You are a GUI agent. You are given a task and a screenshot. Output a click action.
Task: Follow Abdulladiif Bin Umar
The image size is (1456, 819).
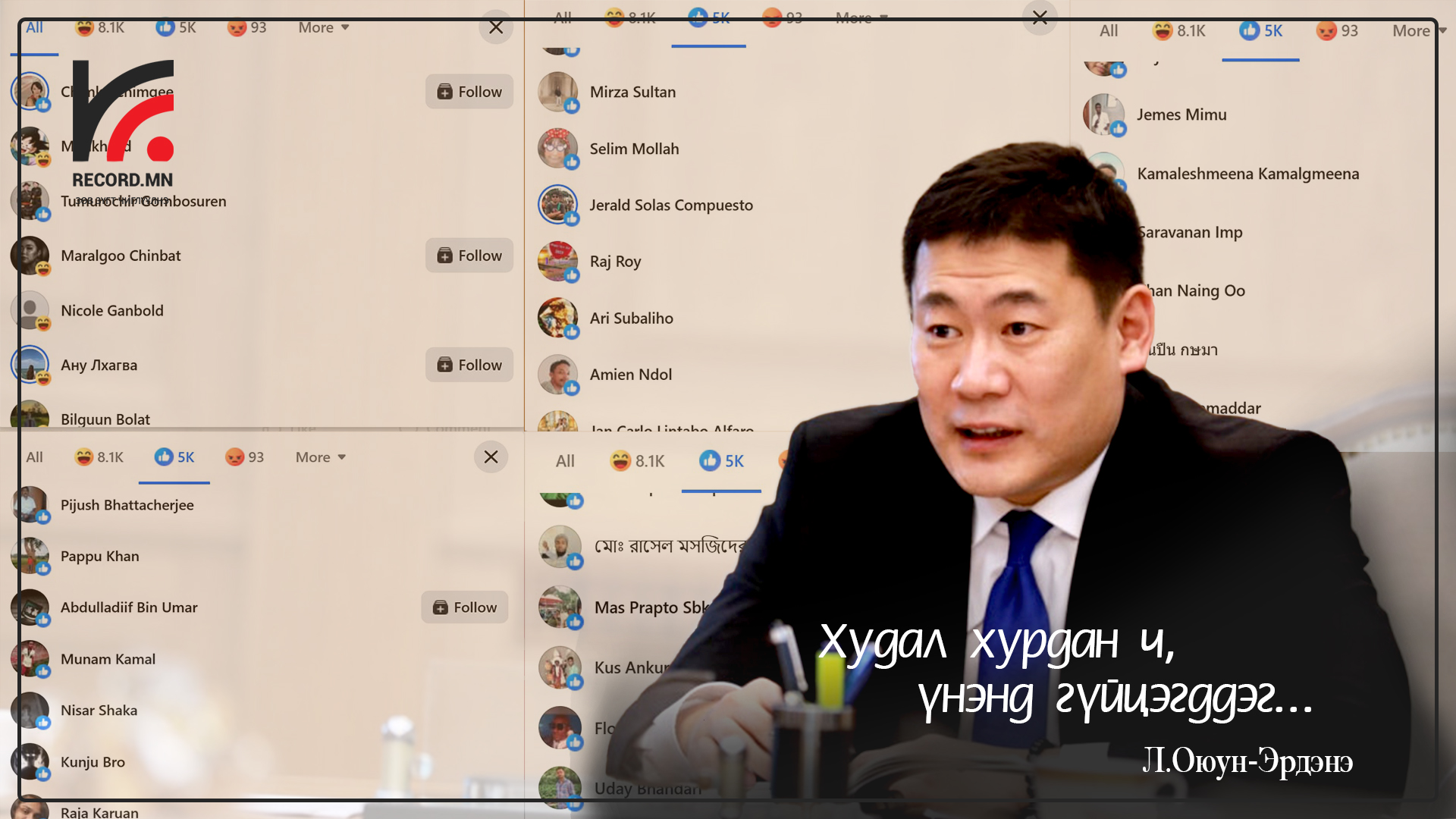465,607
